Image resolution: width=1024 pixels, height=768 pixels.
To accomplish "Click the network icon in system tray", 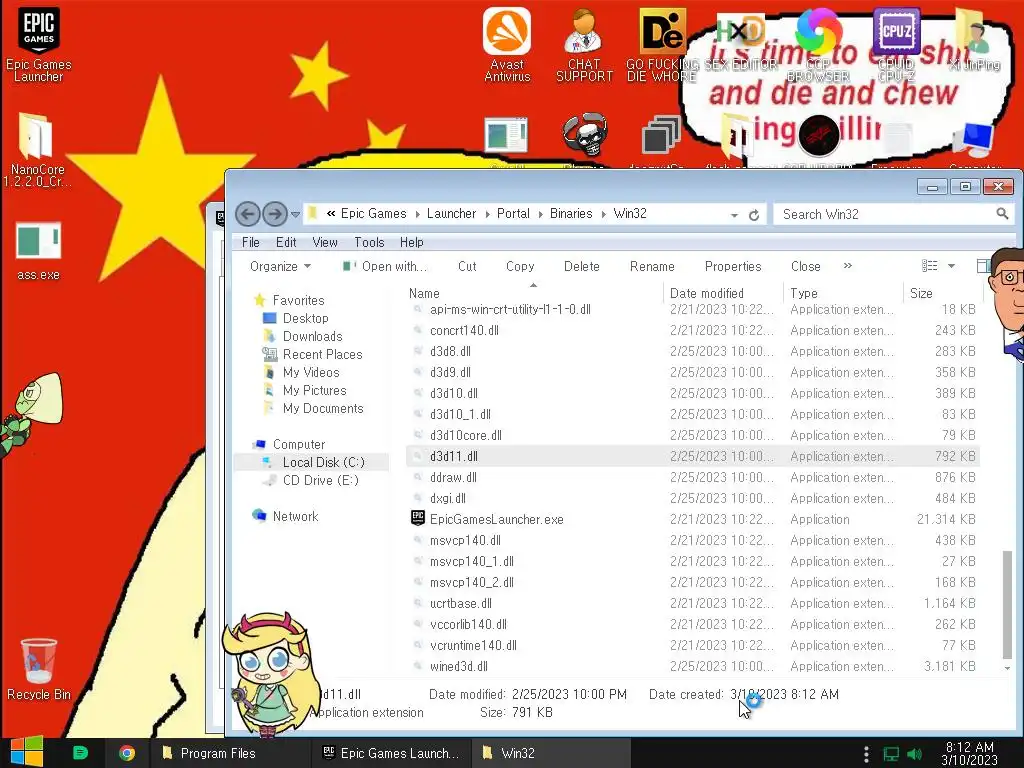I will pyautogui.click(x=891, y=754).
